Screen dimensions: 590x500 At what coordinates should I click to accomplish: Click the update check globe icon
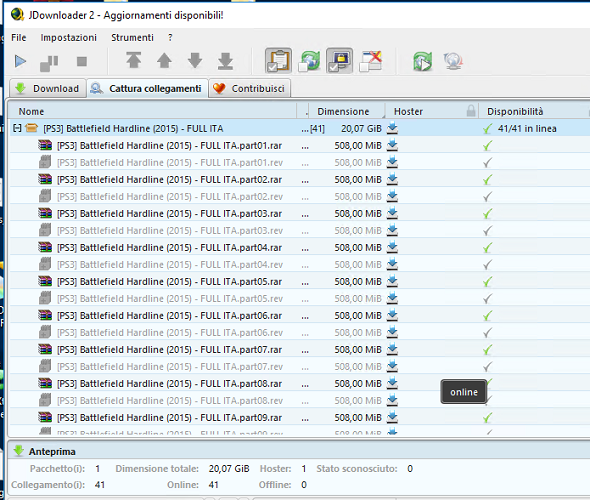coord(453,61)
